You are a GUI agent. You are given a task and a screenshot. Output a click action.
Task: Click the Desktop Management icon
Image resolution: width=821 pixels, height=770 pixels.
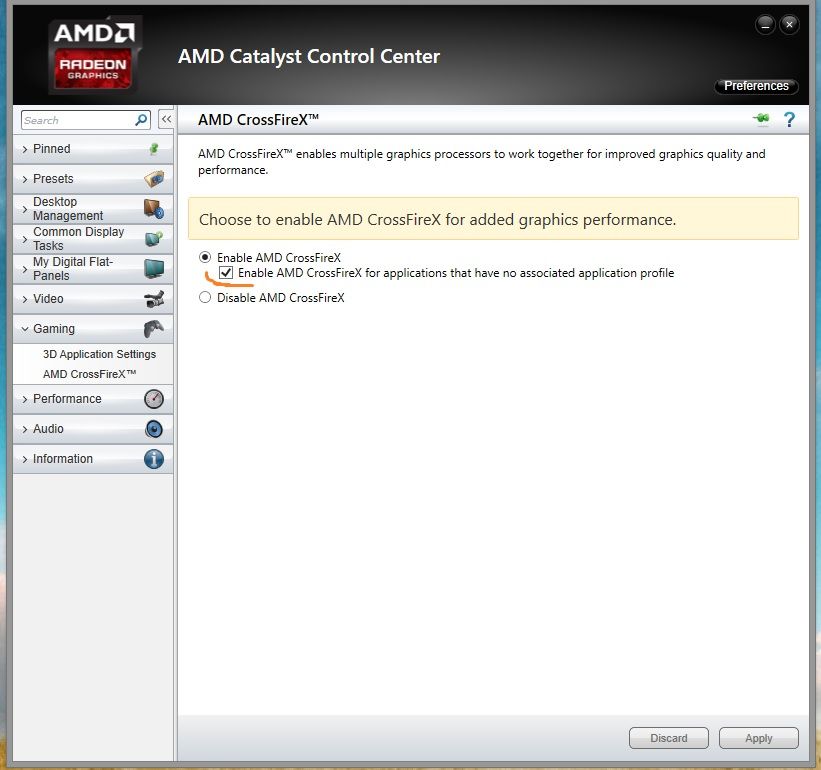coord(154,209)
